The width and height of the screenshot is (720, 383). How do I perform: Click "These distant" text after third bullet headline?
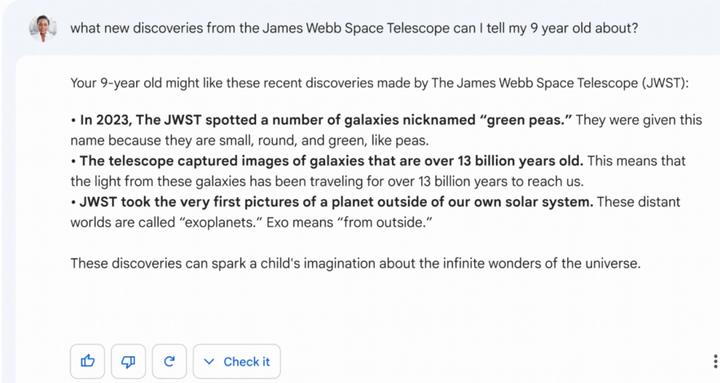click(638, 202)
